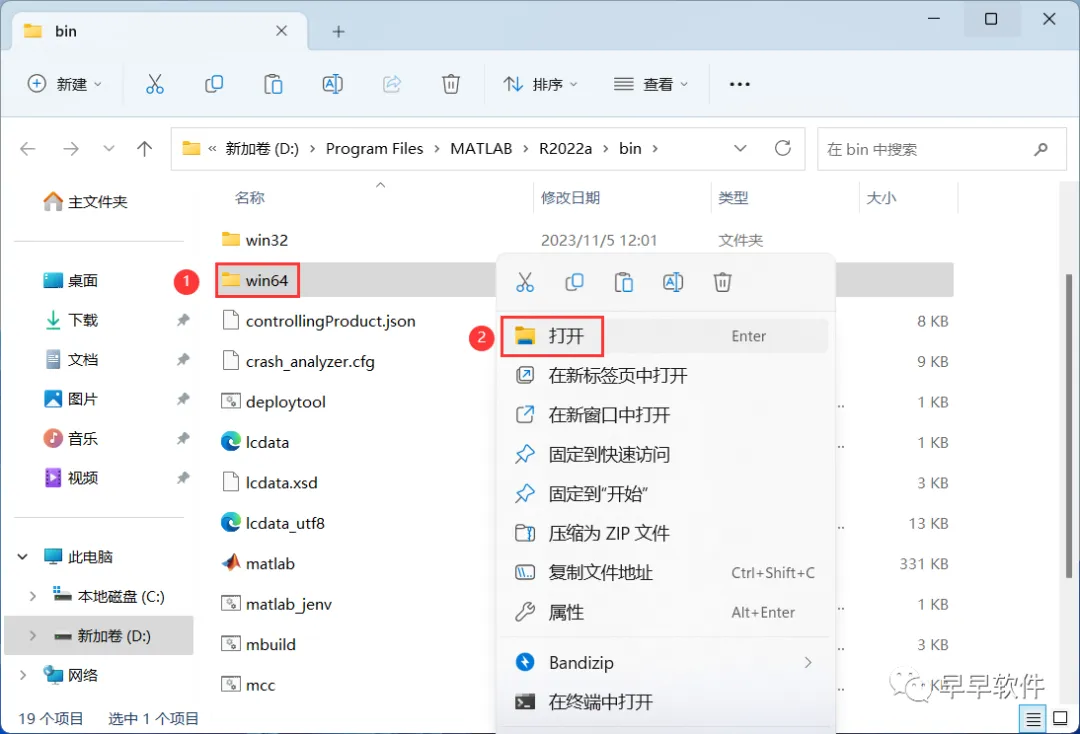1080x734 pixels.
Task: Open 下载 in the sidebar
Action: [x=72, y=319]
